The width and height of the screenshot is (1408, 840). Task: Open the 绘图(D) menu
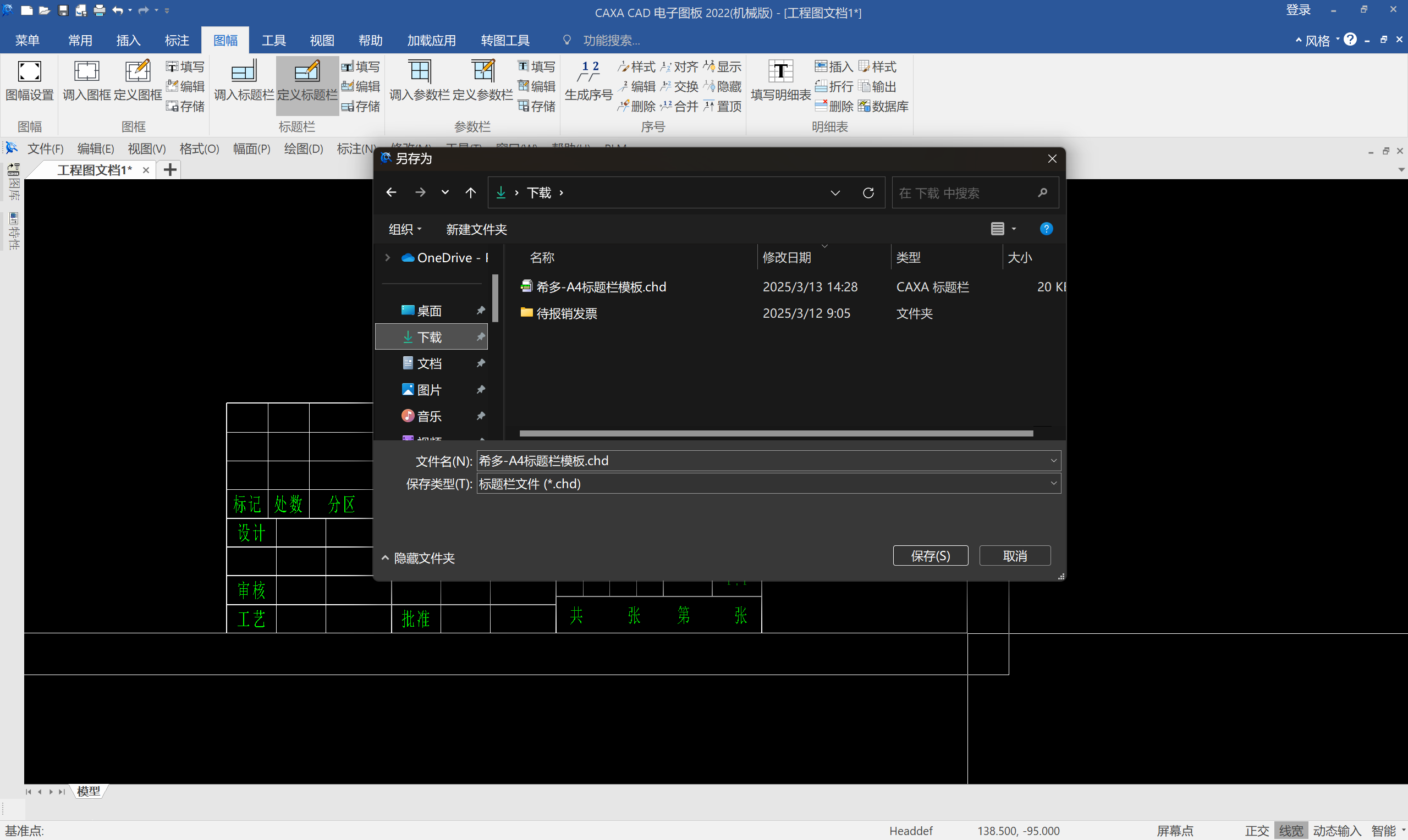304,149
